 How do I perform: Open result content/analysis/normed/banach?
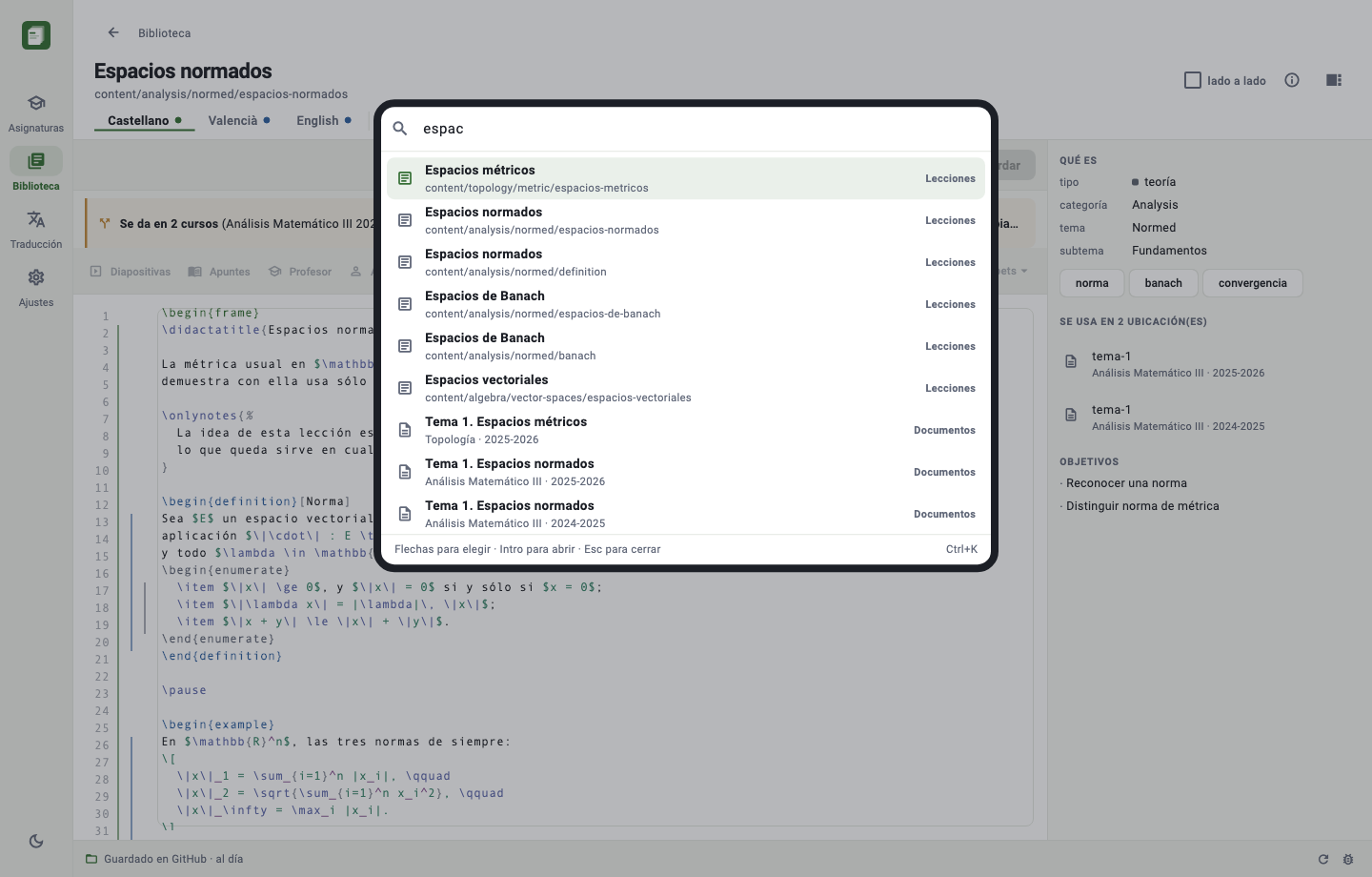click(686, 346)
